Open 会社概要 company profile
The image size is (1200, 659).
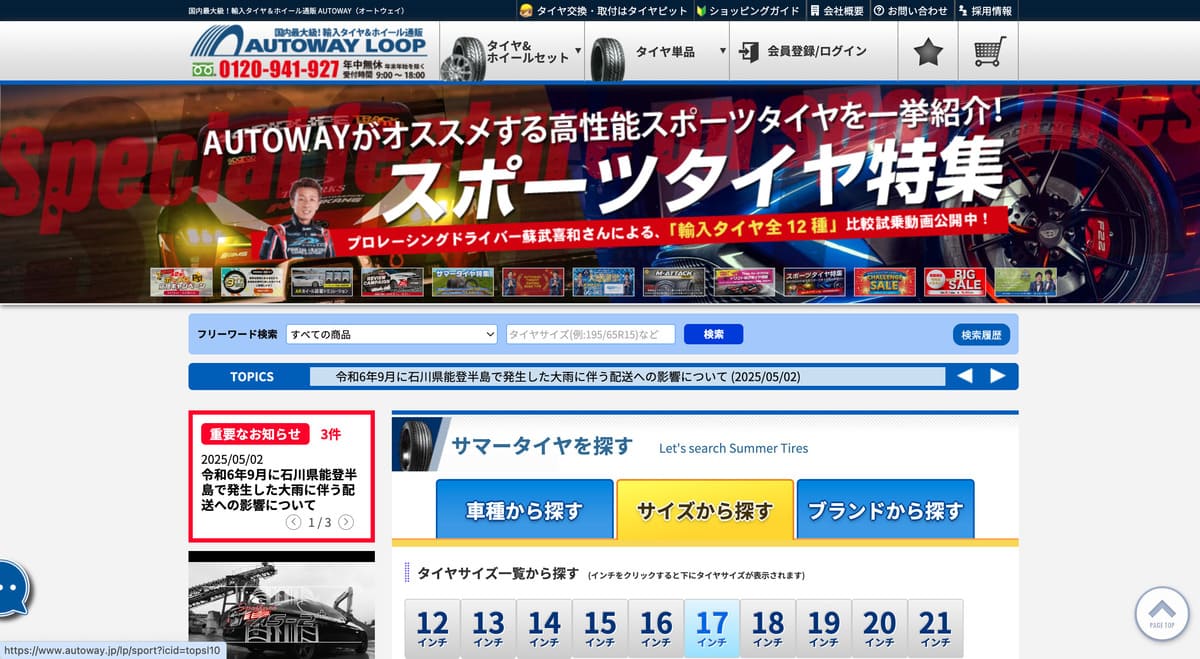click(836, 10)
